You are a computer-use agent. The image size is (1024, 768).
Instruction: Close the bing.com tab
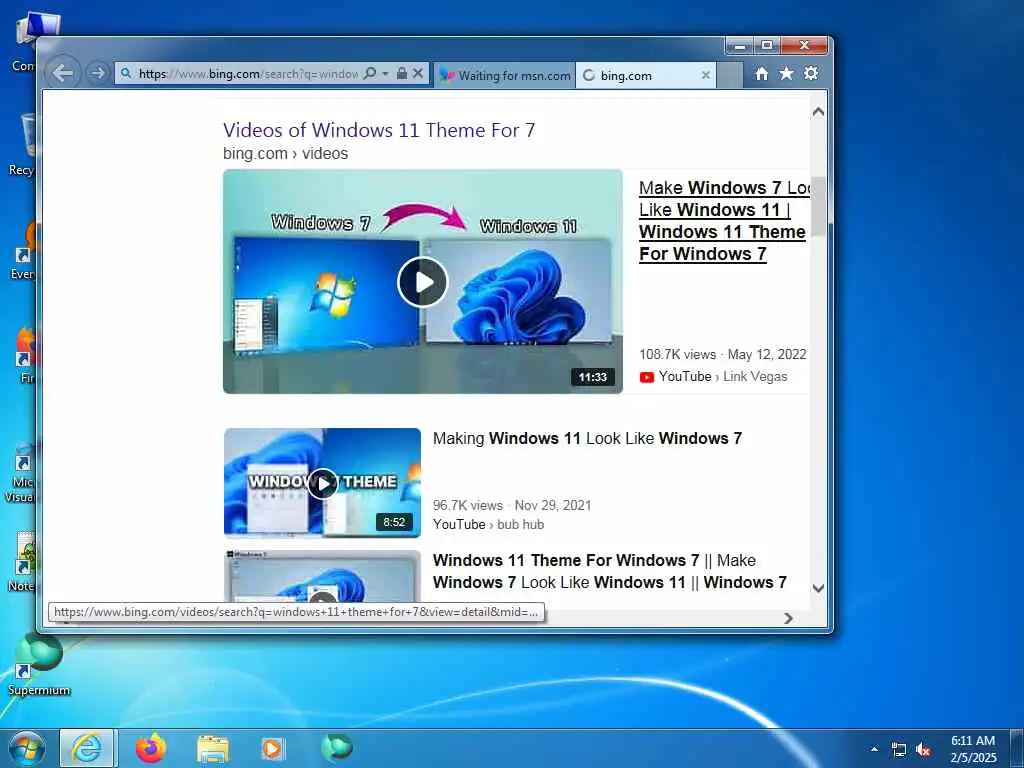click(x=705, y=75)
